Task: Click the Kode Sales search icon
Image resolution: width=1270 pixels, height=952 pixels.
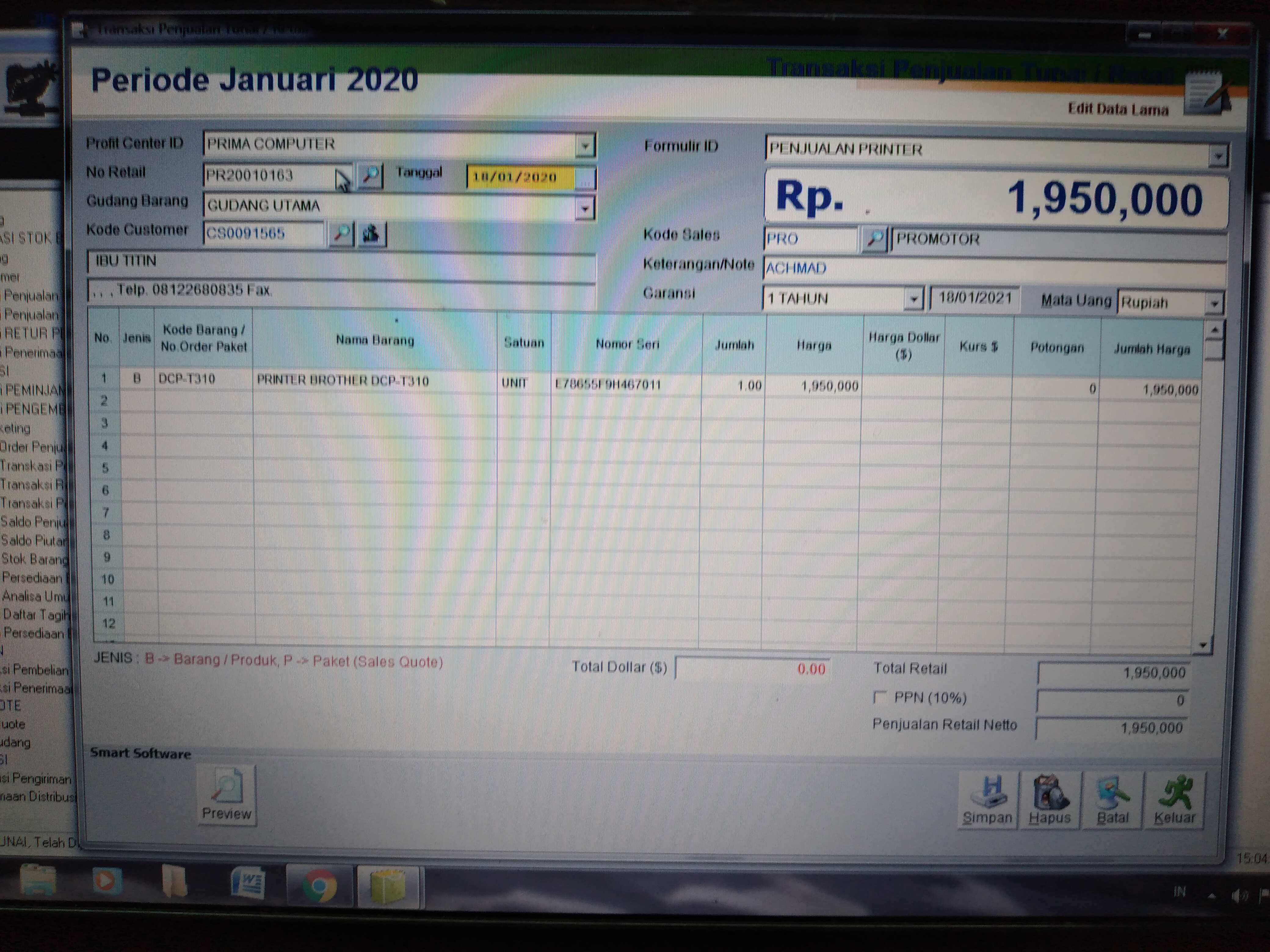Action: (874, 239)
